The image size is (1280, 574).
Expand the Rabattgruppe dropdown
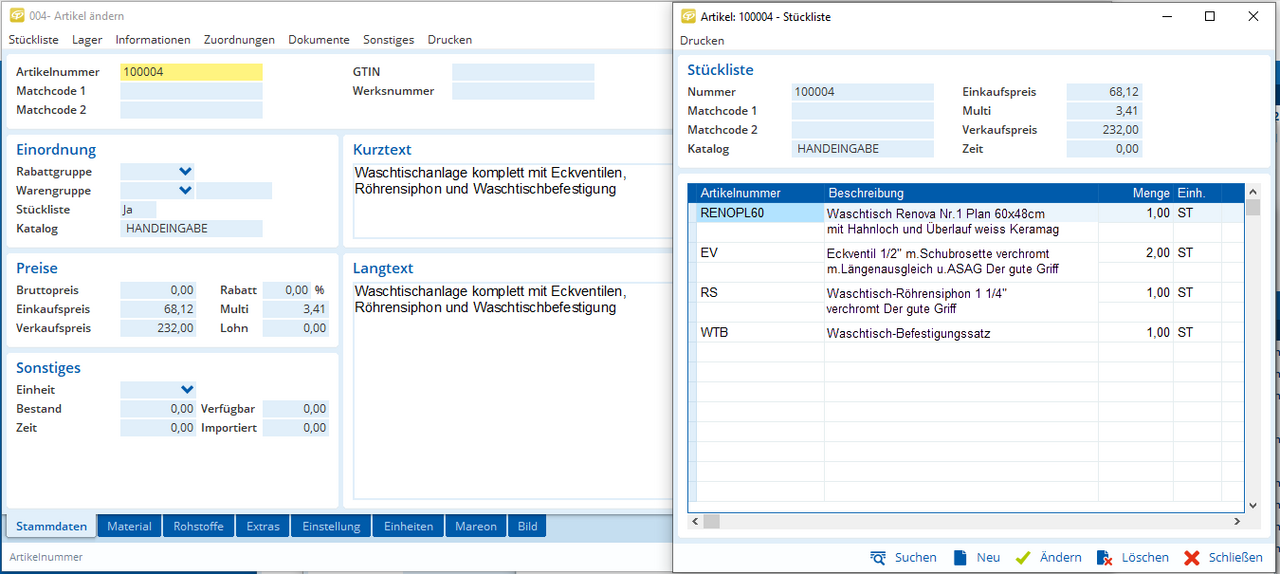click(185, 172)
